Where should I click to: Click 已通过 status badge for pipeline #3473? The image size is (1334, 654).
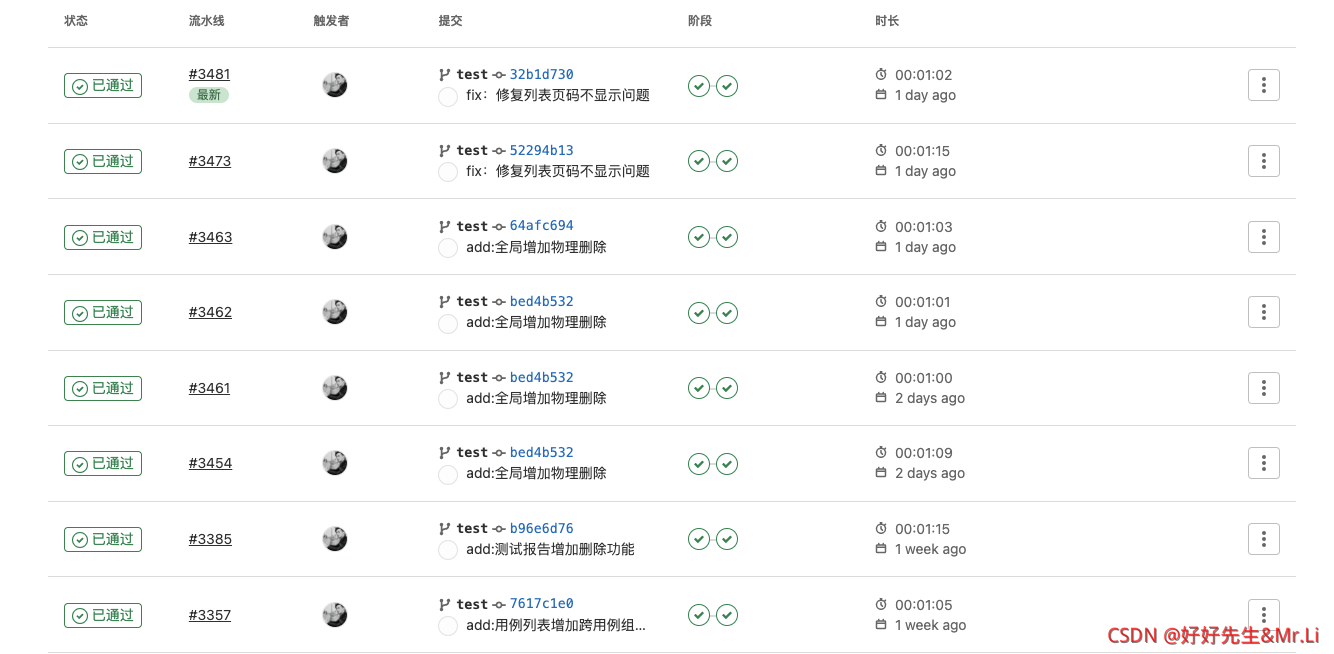103,161
